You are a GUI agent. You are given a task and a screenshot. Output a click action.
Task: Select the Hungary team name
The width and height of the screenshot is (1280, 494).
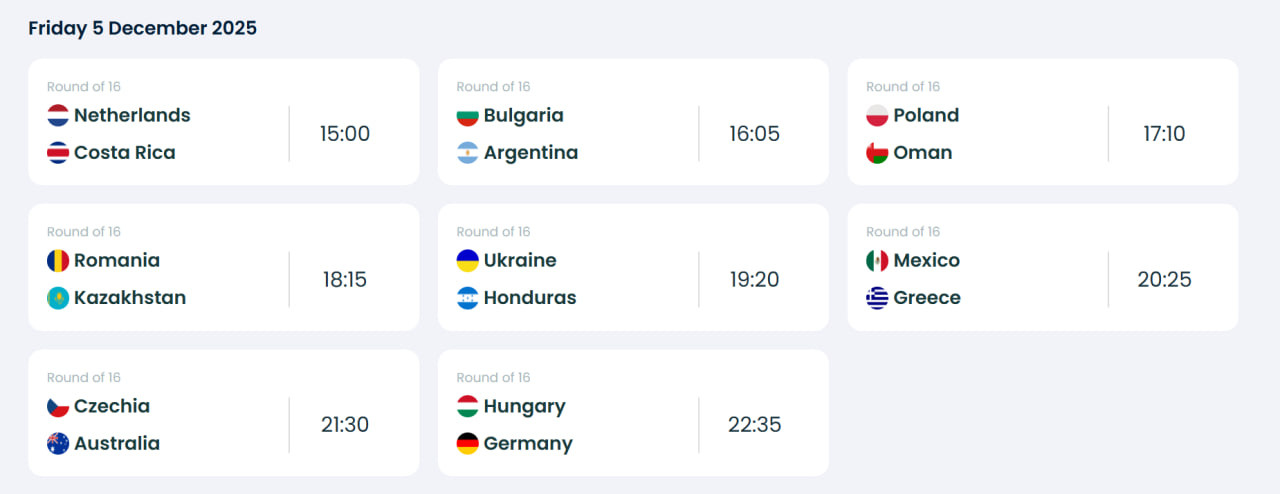[x=524, y=407]
